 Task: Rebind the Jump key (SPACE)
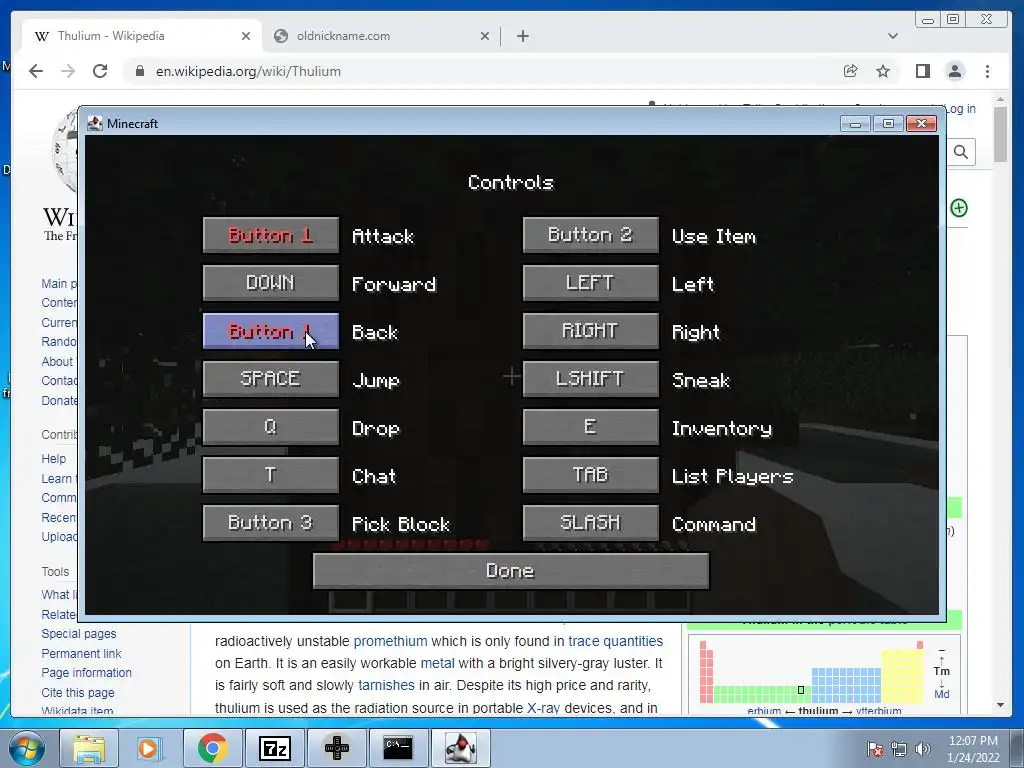(x=270, y=379)
